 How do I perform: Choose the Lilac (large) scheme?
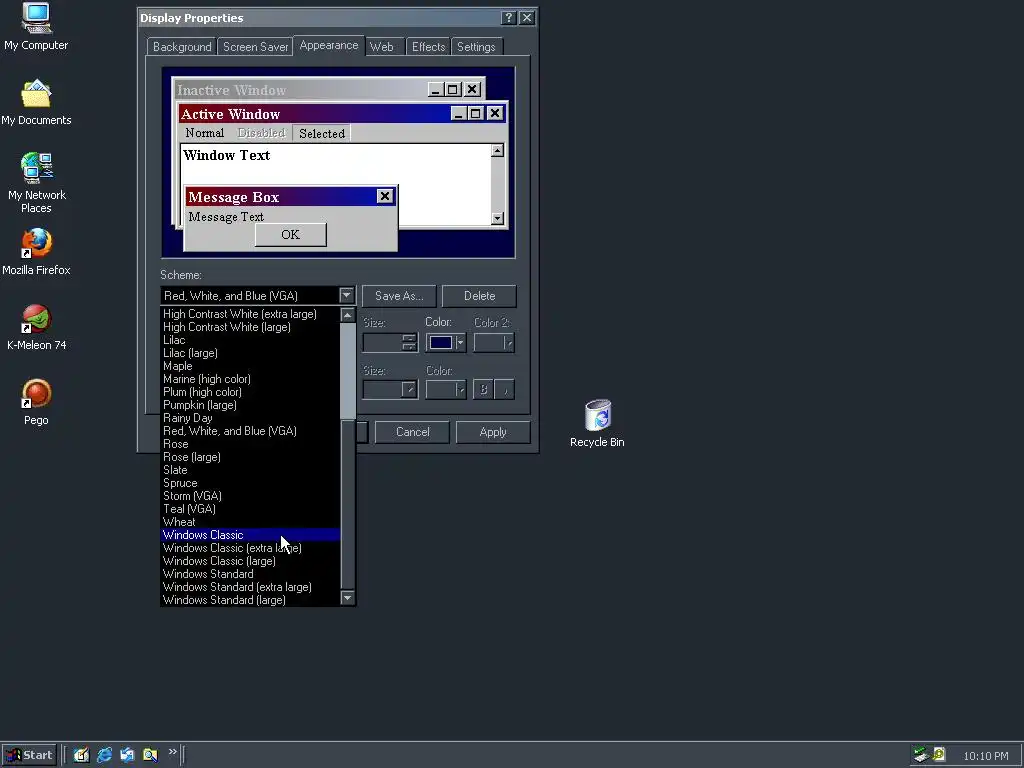click(250, 353)
